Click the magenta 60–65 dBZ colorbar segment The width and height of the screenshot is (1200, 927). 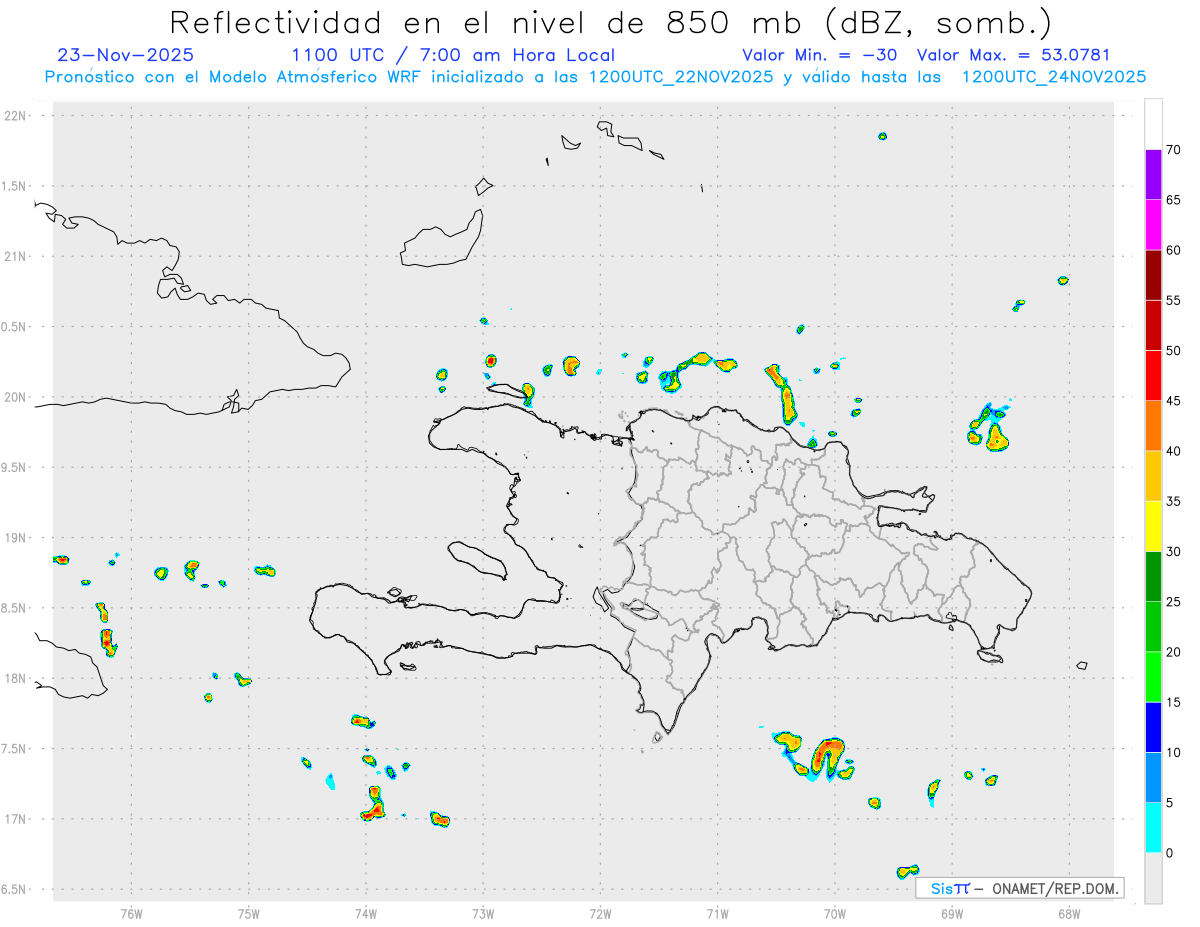[1153, 225]
